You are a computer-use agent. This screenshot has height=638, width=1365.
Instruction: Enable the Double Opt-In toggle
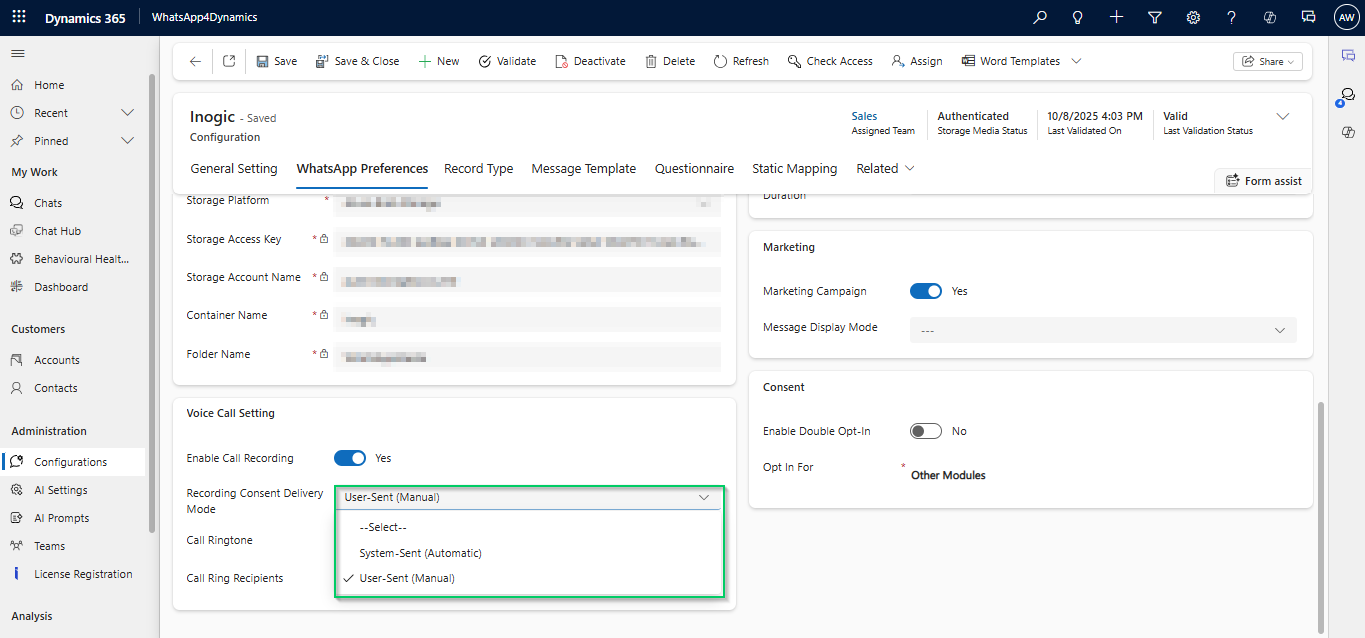pos(926,431)
